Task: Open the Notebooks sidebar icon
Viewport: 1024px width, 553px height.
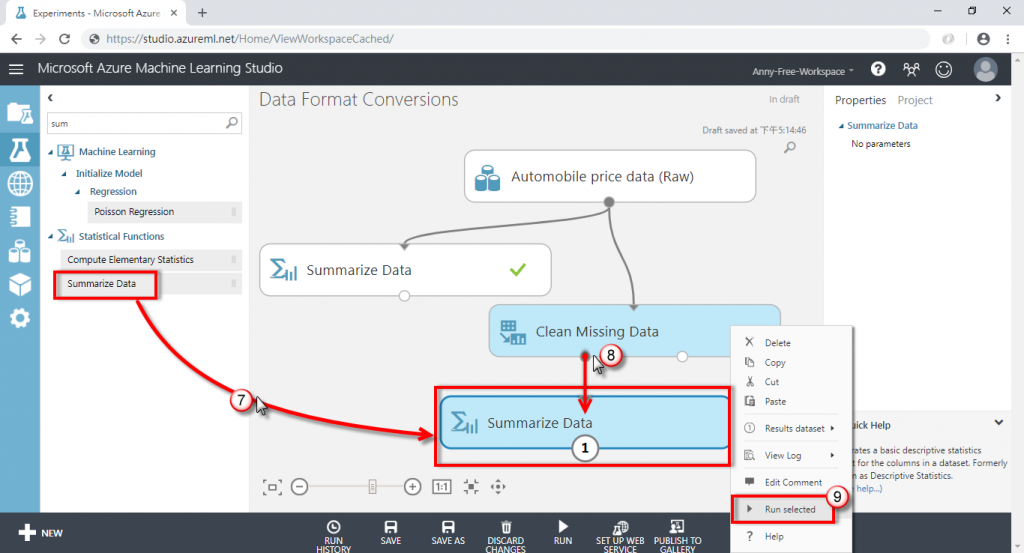Action: coord(20,217)
